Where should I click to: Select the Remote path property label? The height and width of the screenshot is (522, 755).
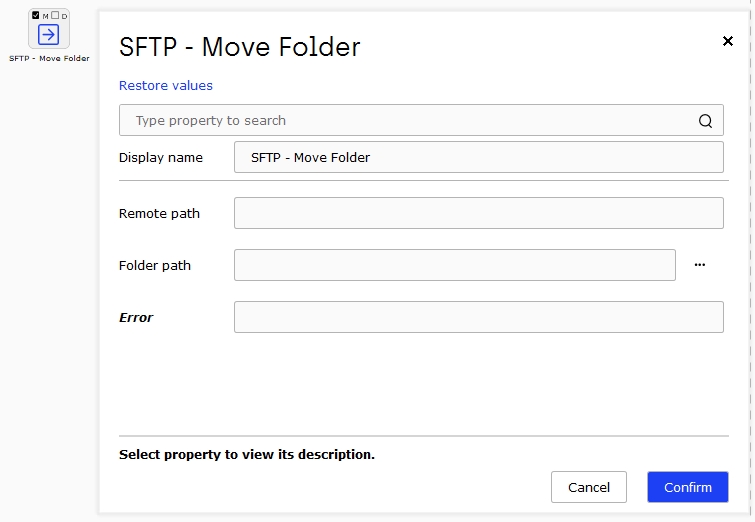159,214
